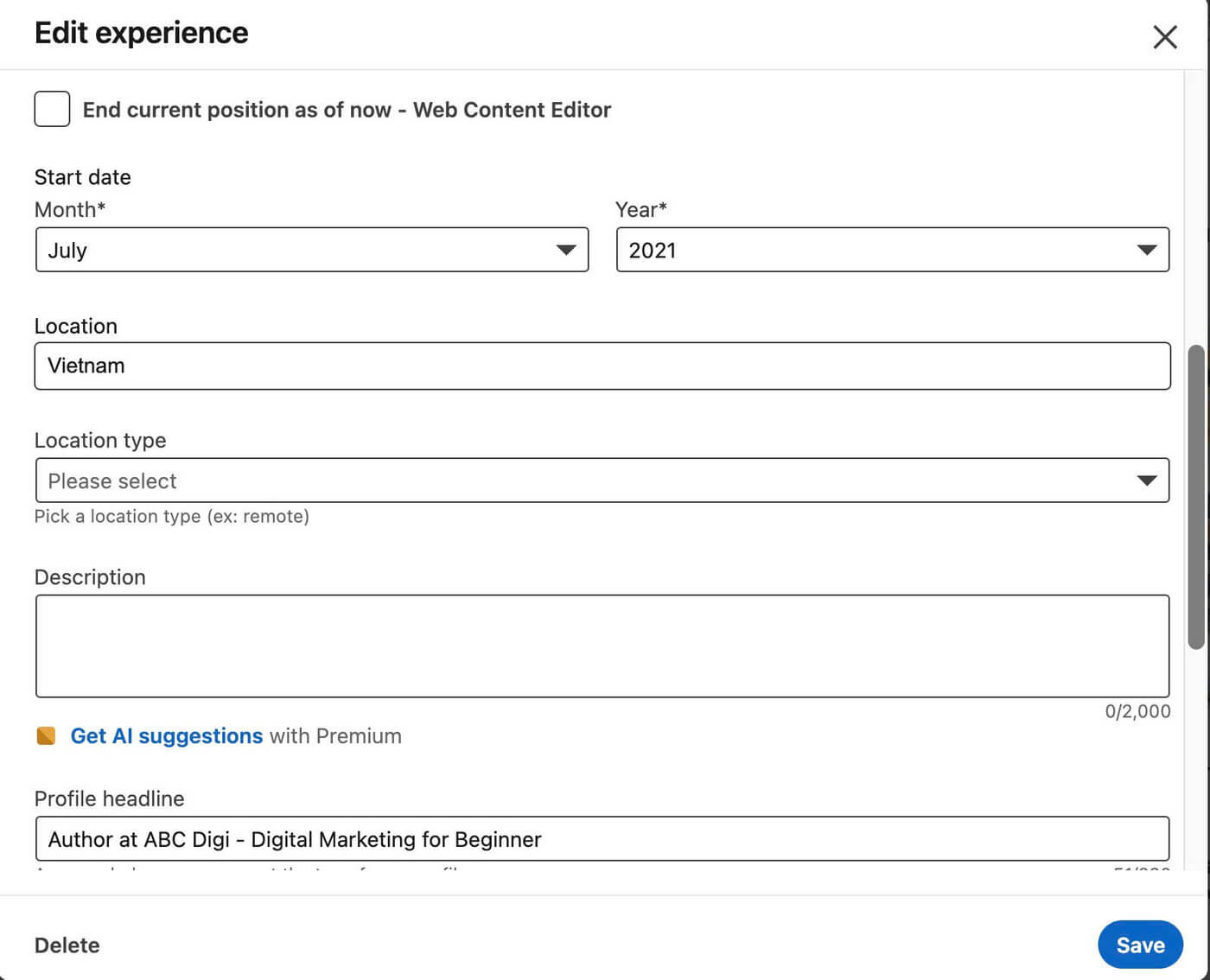Close the Edit experience dialog
This screenshot has width=1210, height=980.
pyautogui.click(x=1164, y=37)
